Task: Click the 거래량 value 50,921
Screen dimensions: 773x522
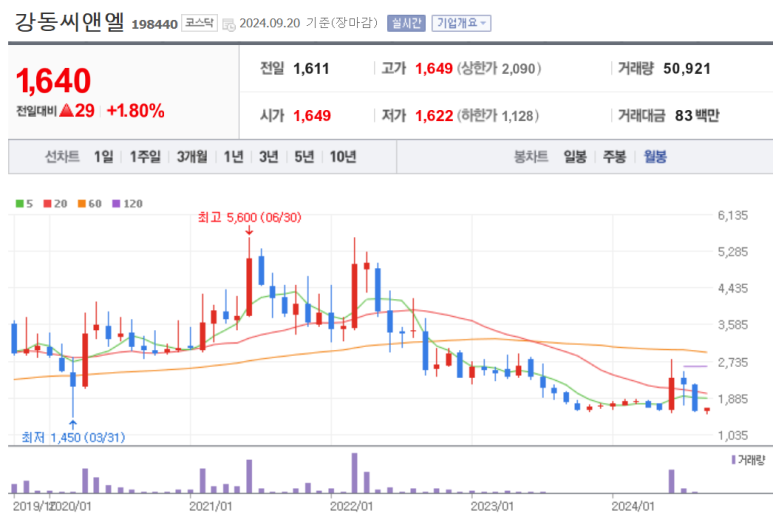Action: point(687,69)
